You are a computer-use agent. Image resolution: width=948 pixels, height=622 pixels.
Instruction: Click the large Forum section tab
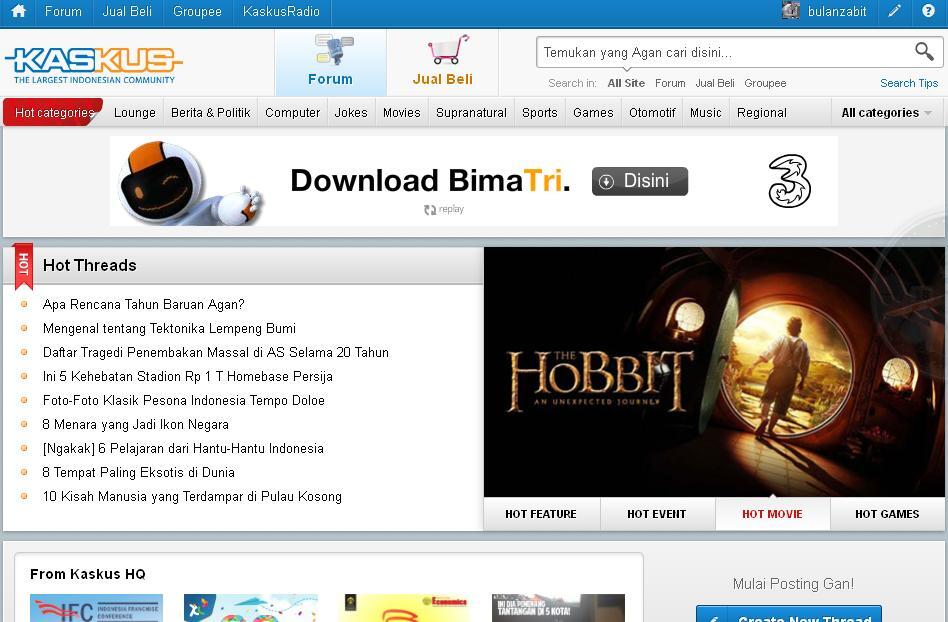pos(331,62)
